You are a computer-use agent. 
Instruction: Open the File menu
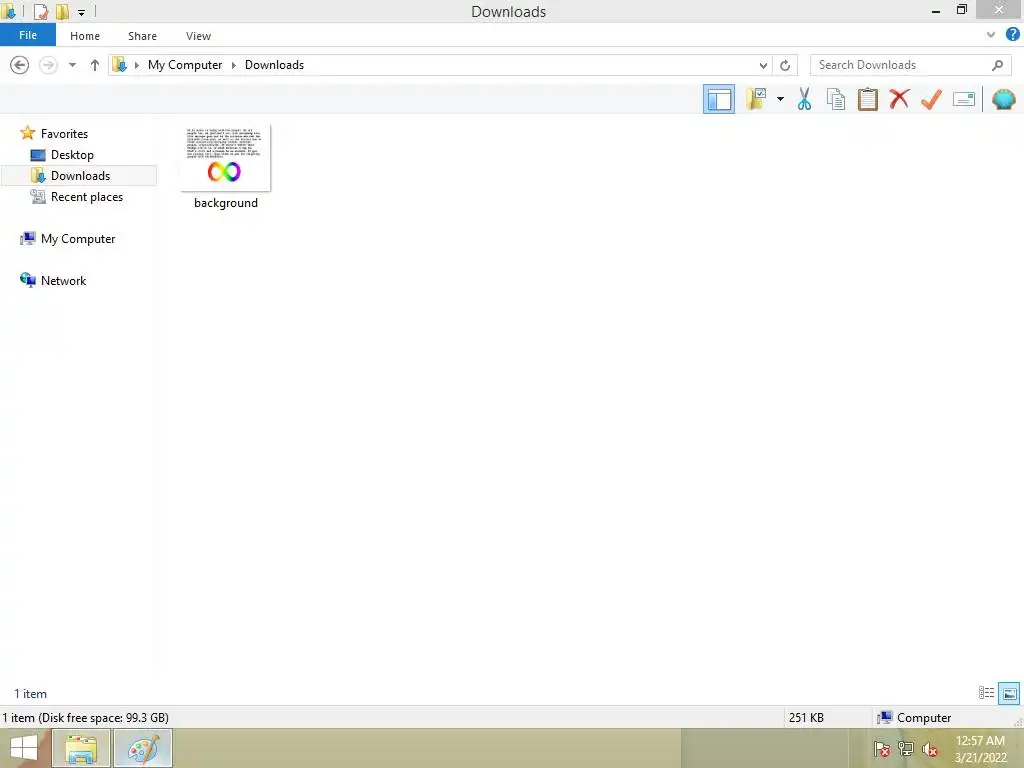pos(28,35)
